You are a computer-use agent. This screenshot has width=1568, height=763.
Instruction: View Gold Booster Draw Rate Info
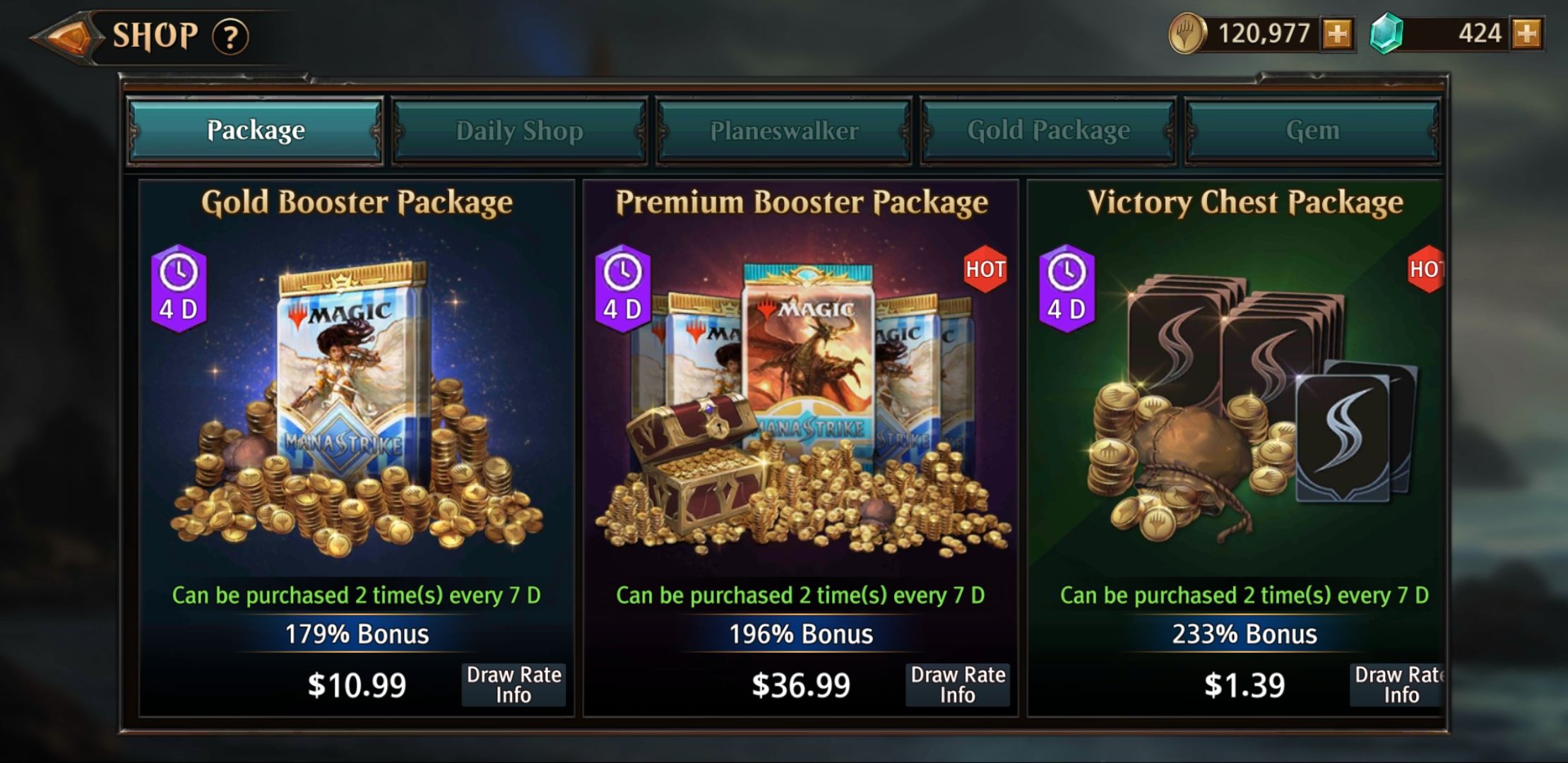pyautogui.click(x=513, y=685)
